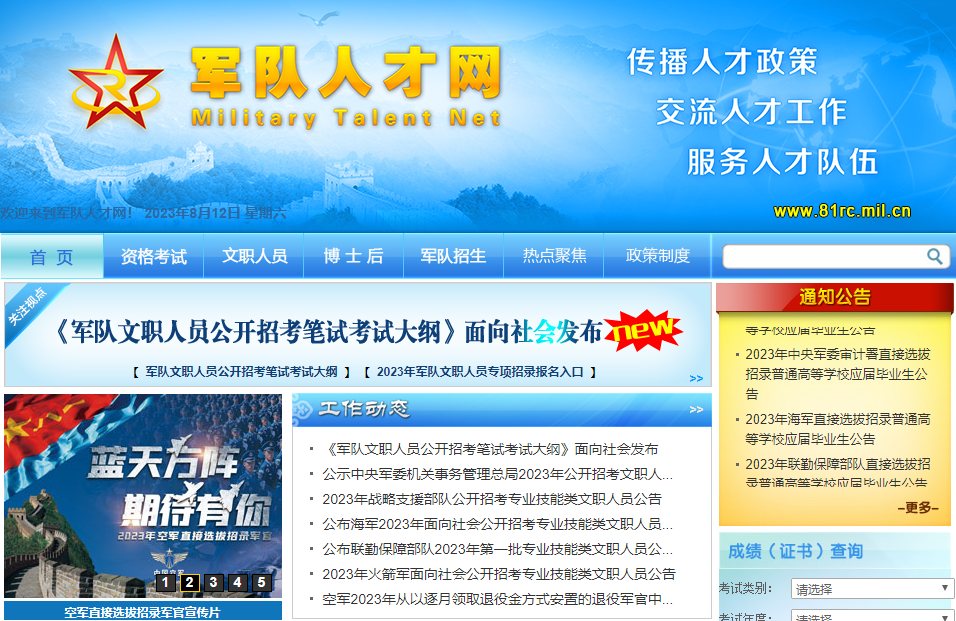The image size is (956, 621).
Task: Open news item 公布联勤保障部队2023年第一批专业技能类文职人员
Action: coord(498,549)
